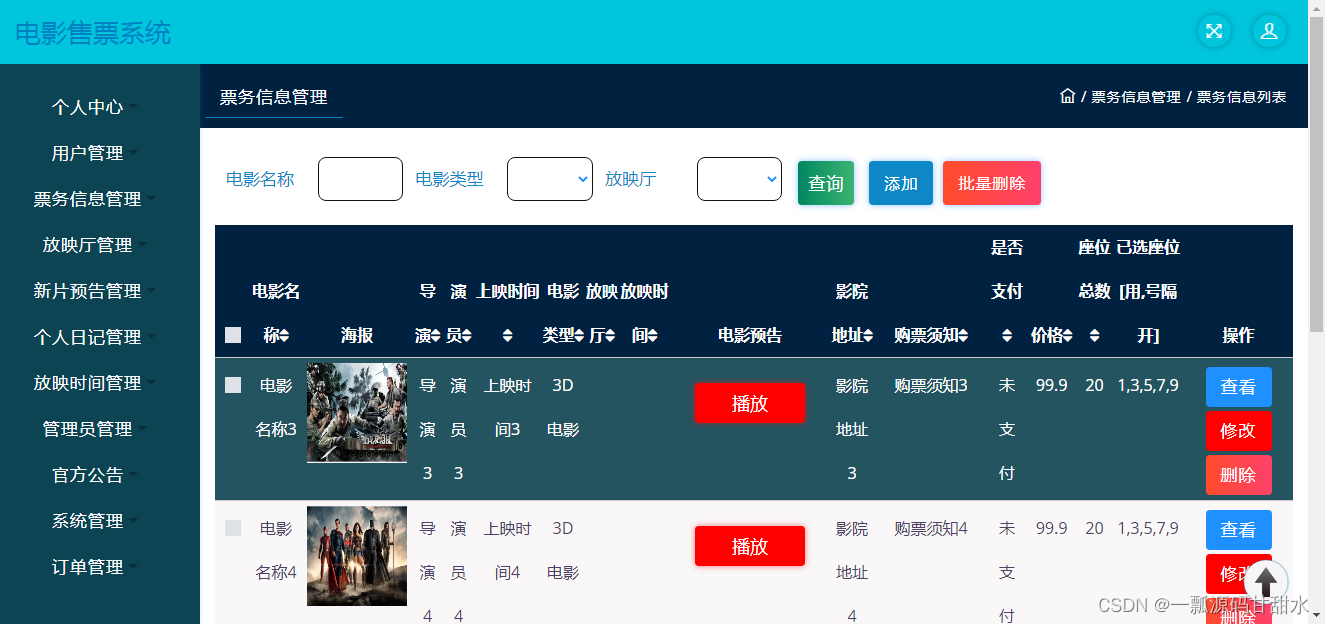Click the home icon in breadcrumb
Screen dimensions: 1325x624
point(1067,96)
